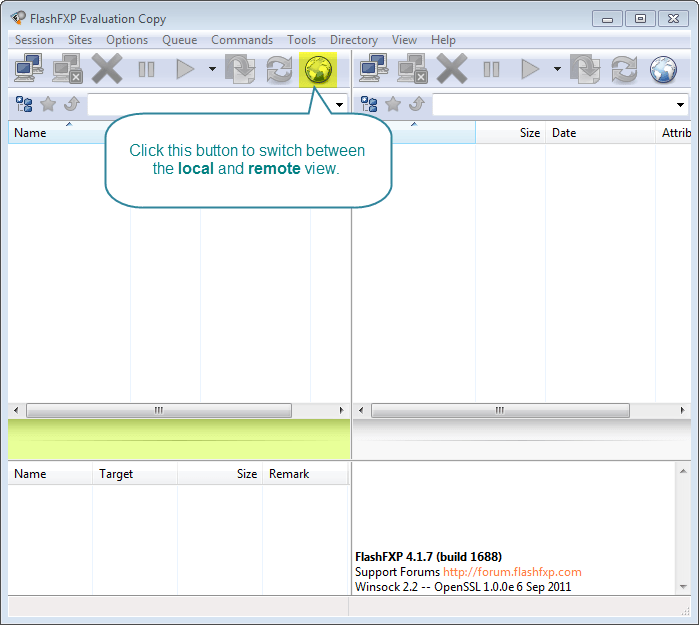
Task: Expand left pane path dropdown
Action: [339, 105]
